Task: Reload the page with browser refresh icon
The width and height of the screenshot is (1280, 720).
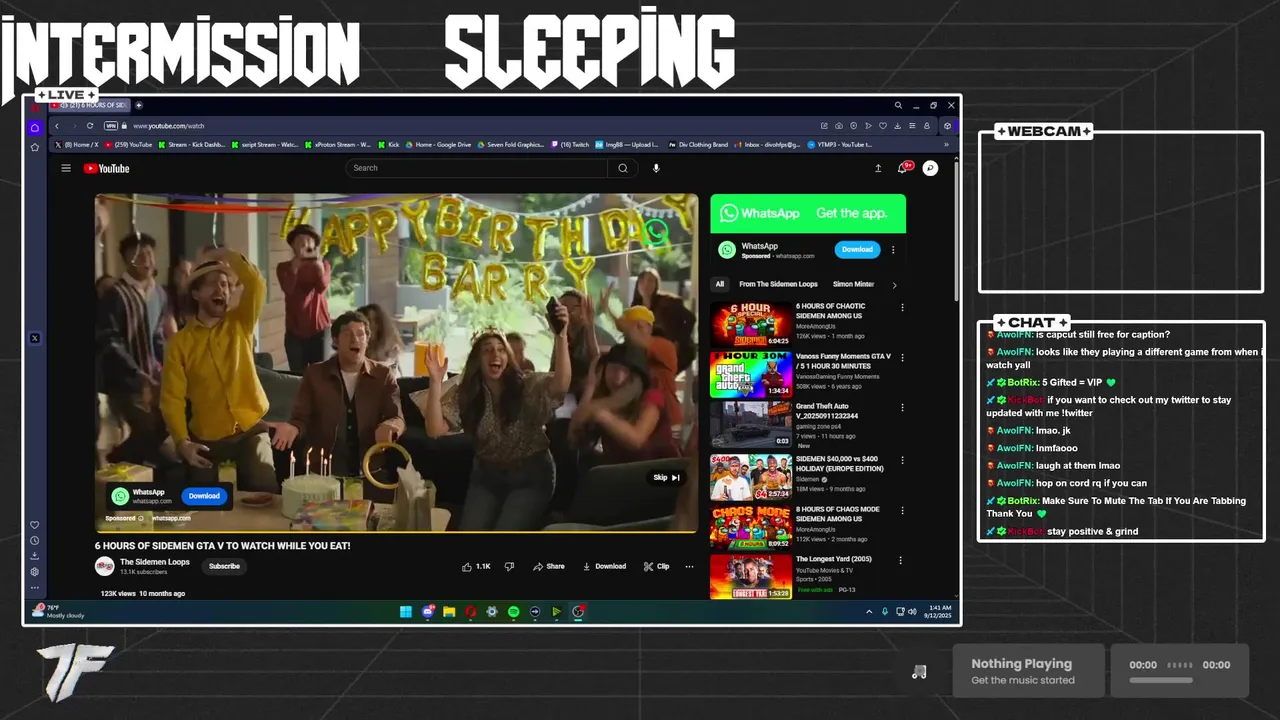Action: click(x=90, y=126)
